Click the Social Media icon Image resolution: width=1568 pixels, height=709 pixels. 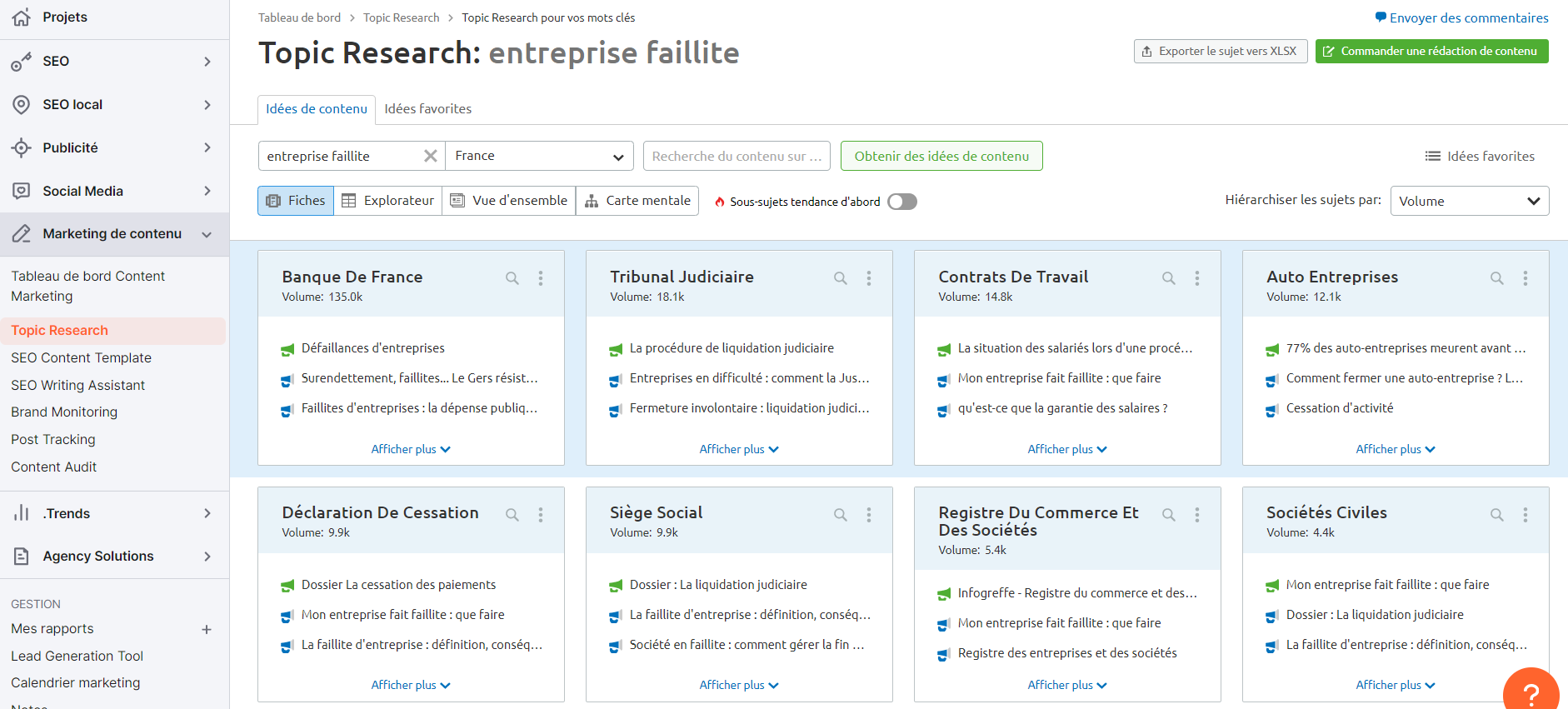pos(22,191)
